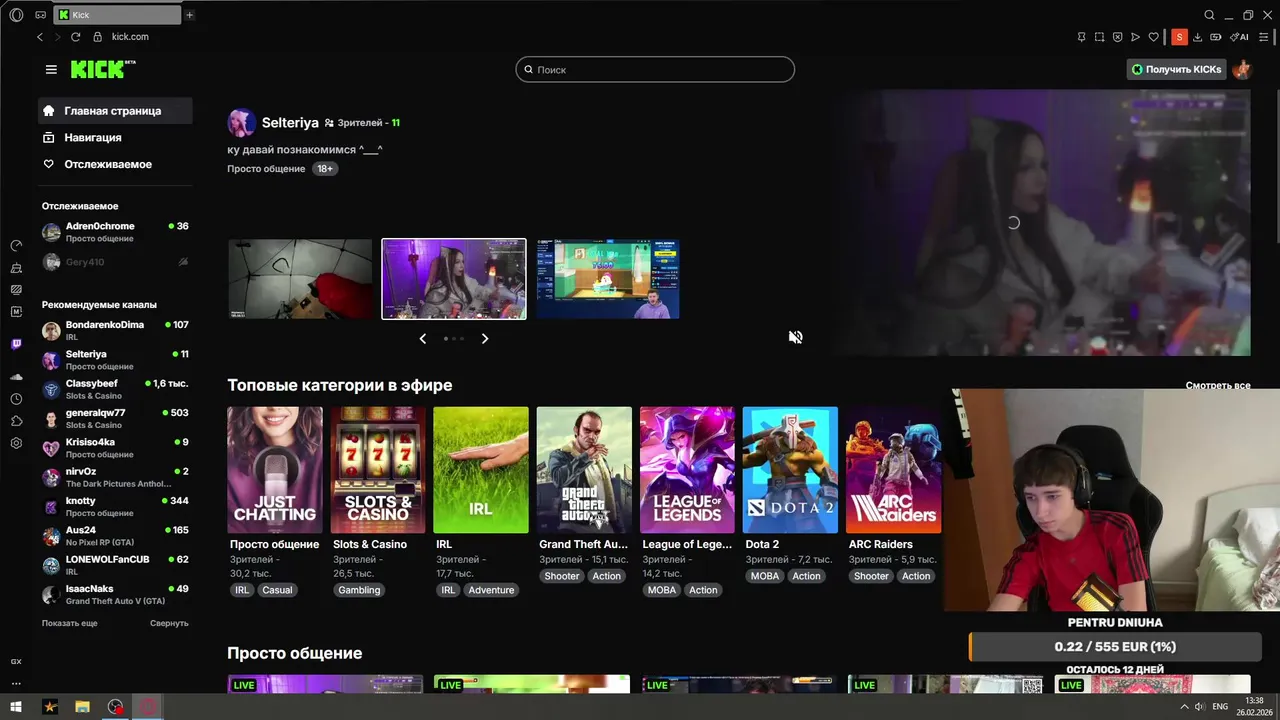Click the Adventure tag under IRL
Screen dimensions: 1280x720
(x=491, y=590)
